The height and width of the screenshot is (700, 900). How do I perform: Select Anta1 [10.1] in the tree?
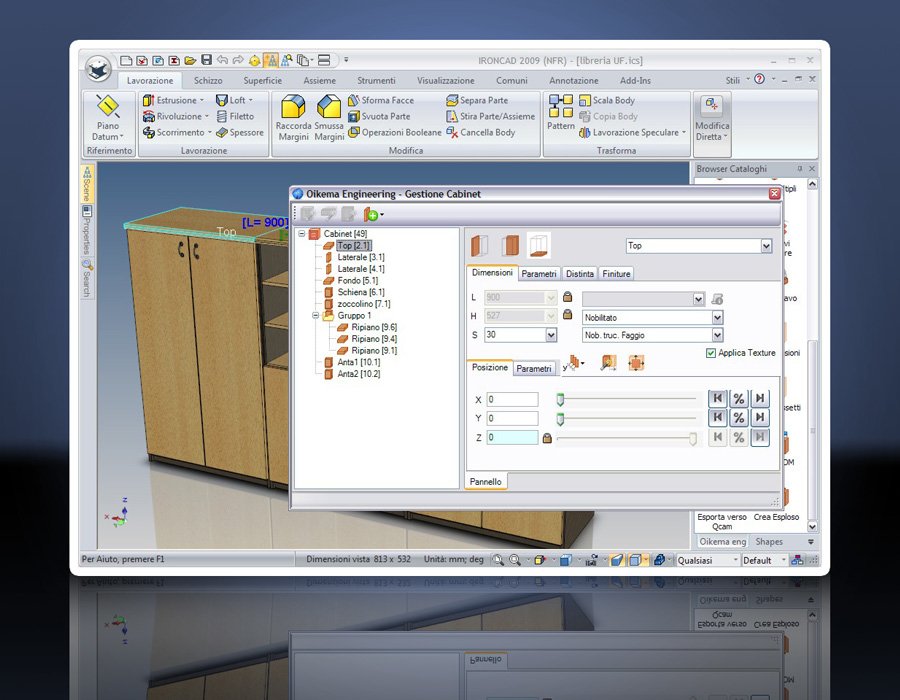[352, 362]
